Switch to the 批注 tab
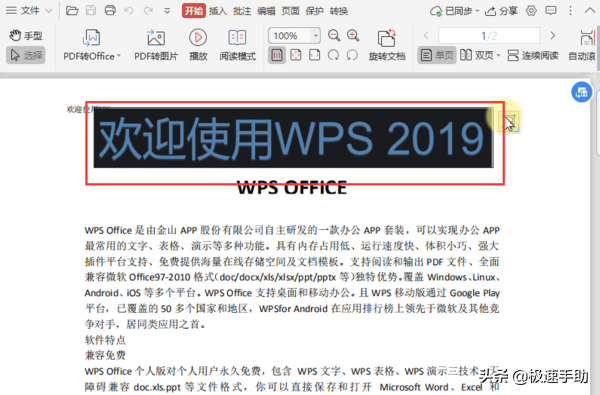The width and height of the screenshot is (600, 395). tap(242, 11)
